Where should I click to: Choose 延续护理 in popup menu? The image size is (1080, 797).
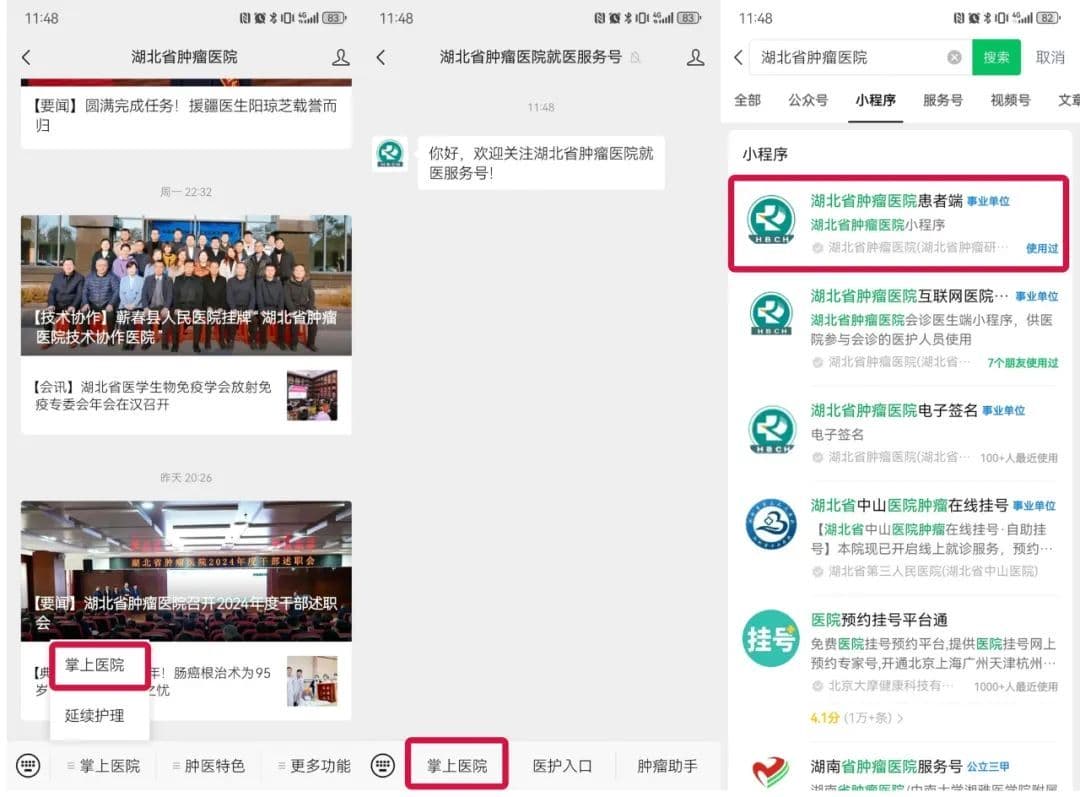(x=100, y=715)
